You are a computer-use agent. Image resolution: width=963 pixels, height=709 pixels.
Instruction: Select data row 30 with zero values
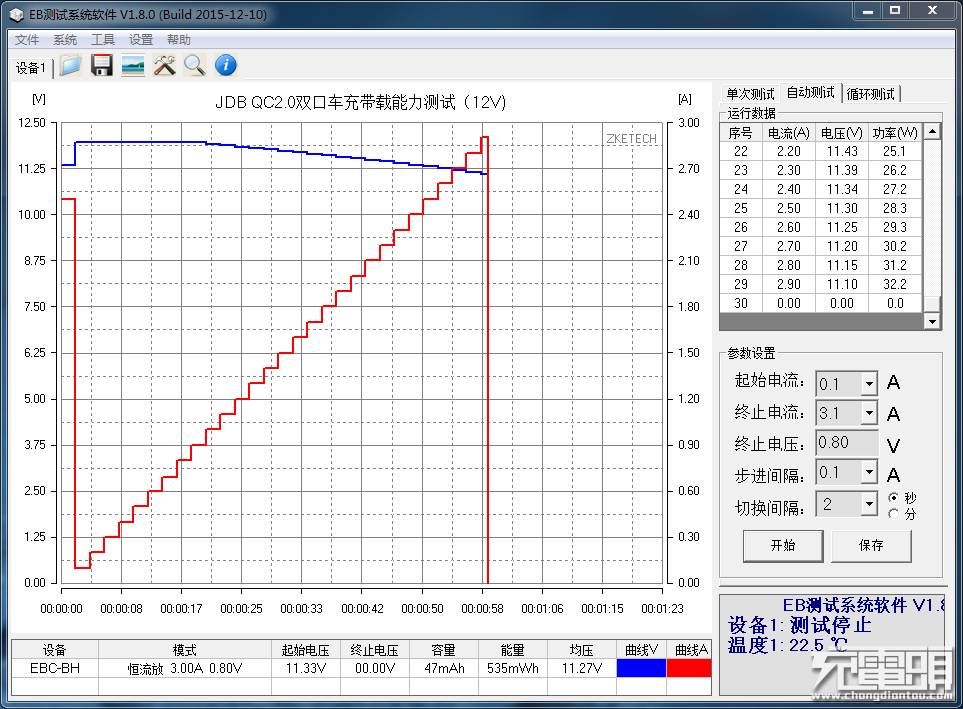(x=821, y=304)
